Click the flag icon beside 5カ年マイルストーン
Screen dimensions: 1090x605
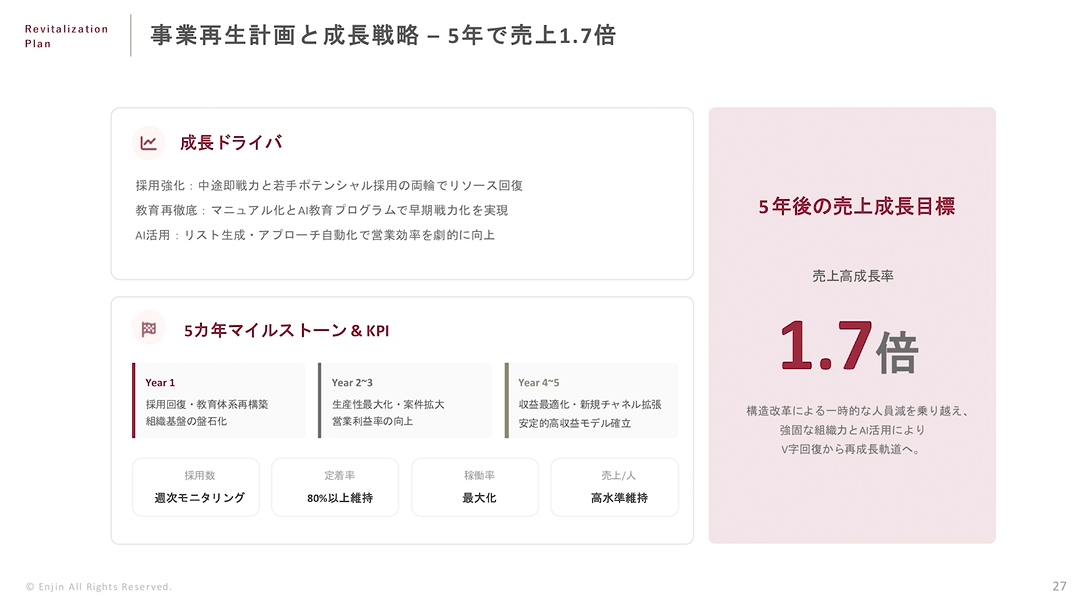pyautogui.click(x=149, y=328)
